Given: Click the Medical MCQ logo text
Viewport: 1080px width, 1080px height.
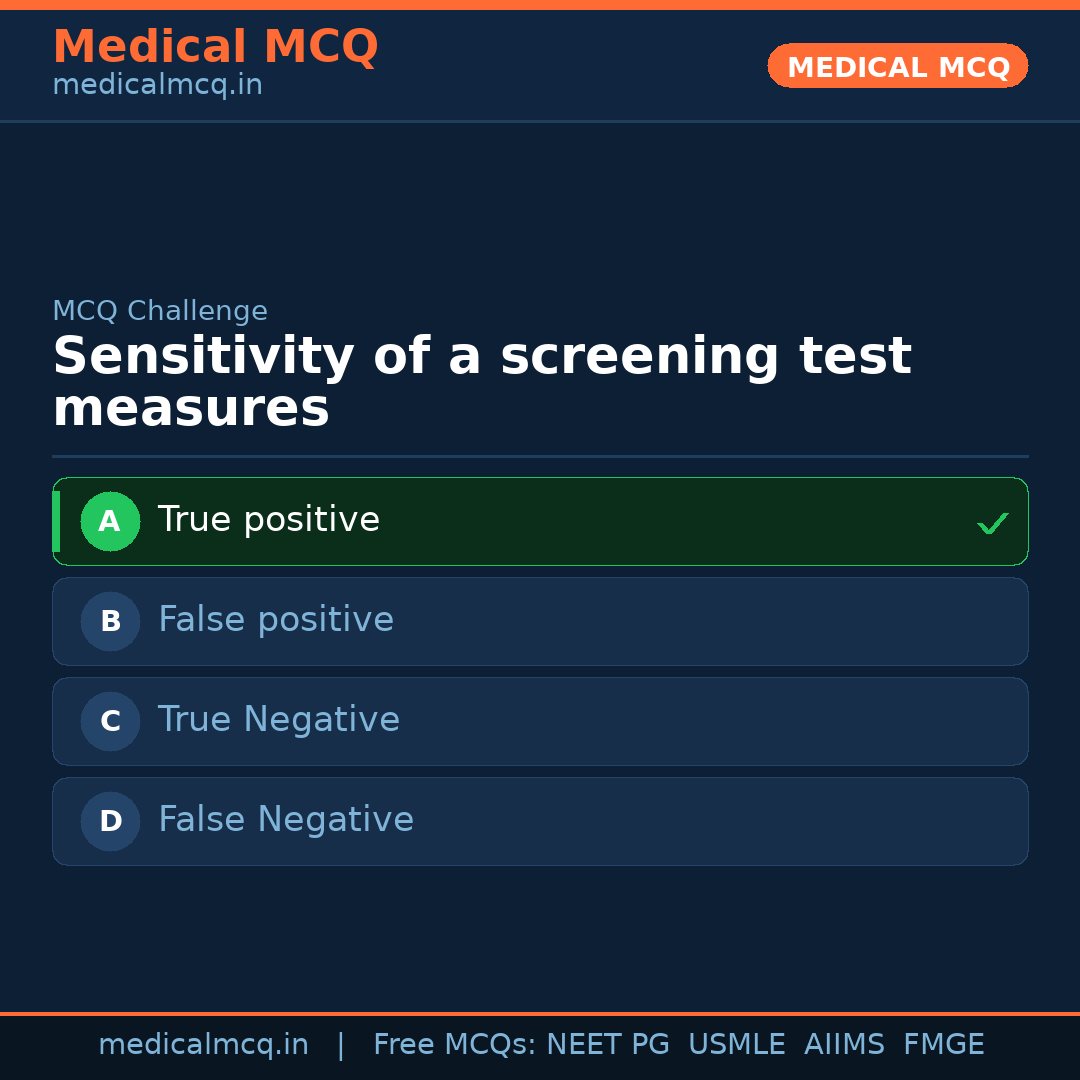Looking at the screenshot, I should [215, 46].
